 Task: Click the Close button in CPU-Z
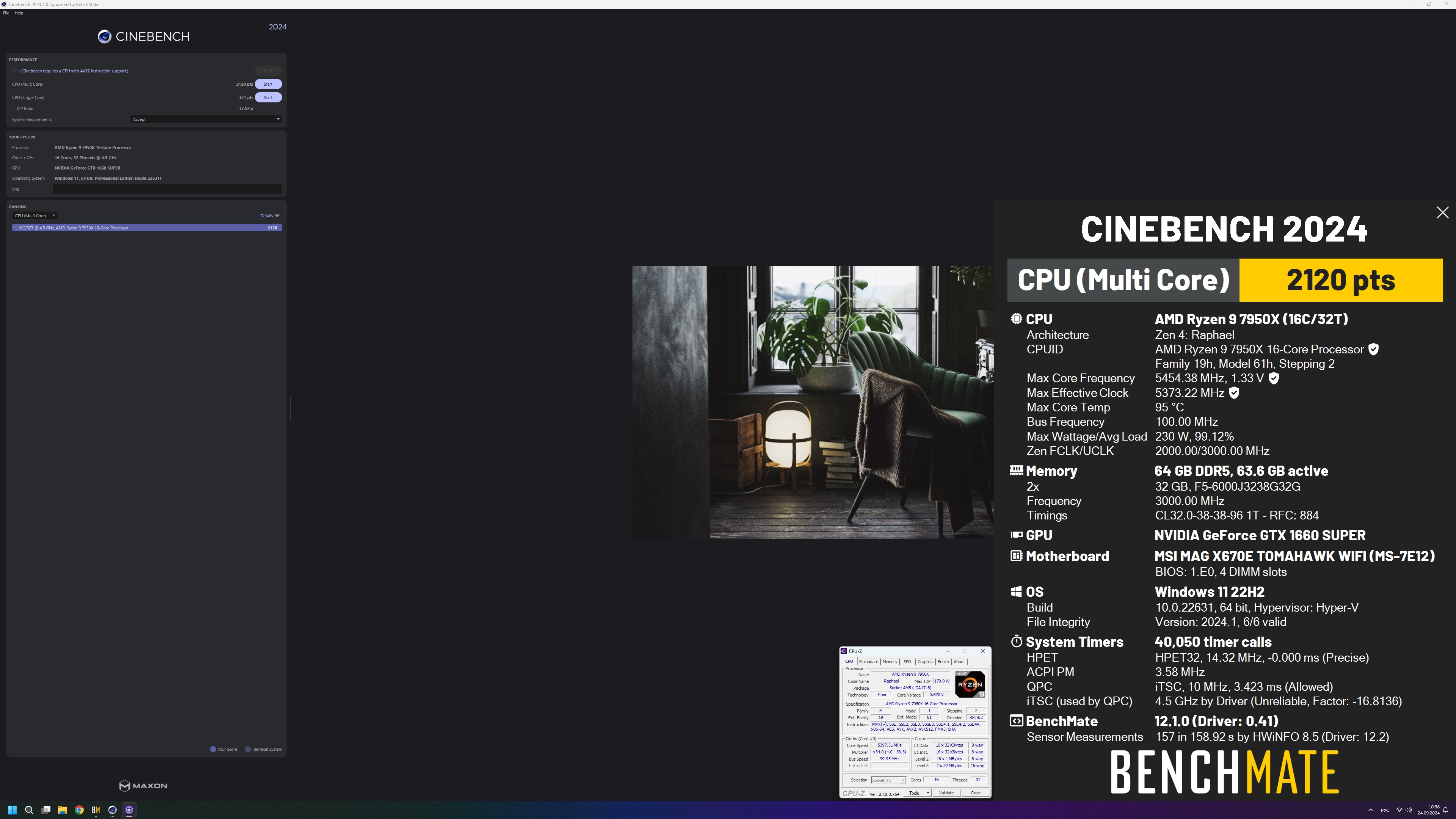[976, 793]
